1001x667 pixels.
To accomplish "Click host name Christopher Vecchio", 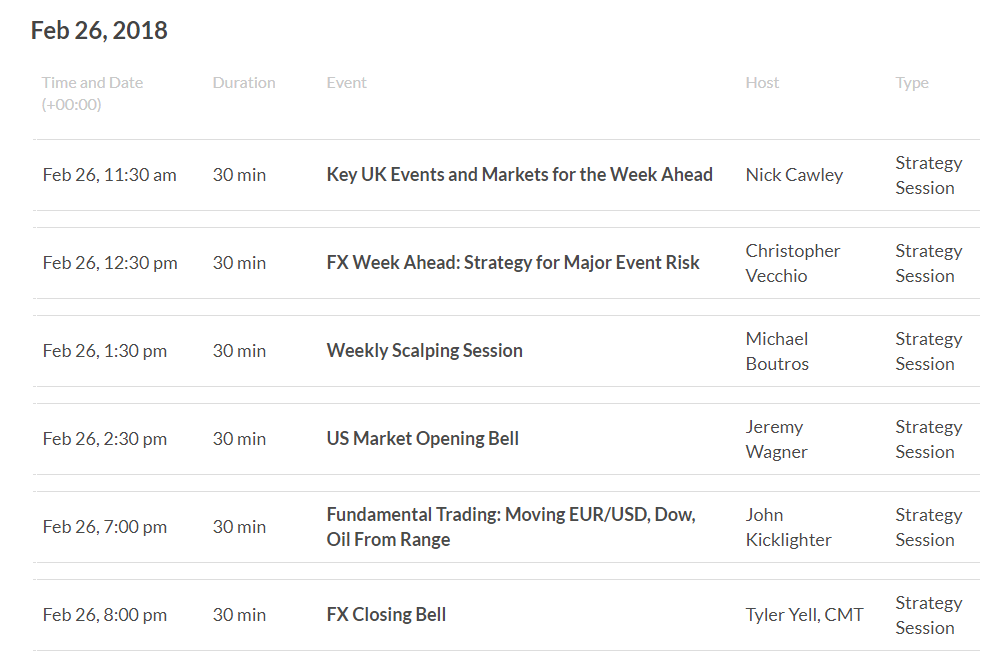I will click(793, 263).
